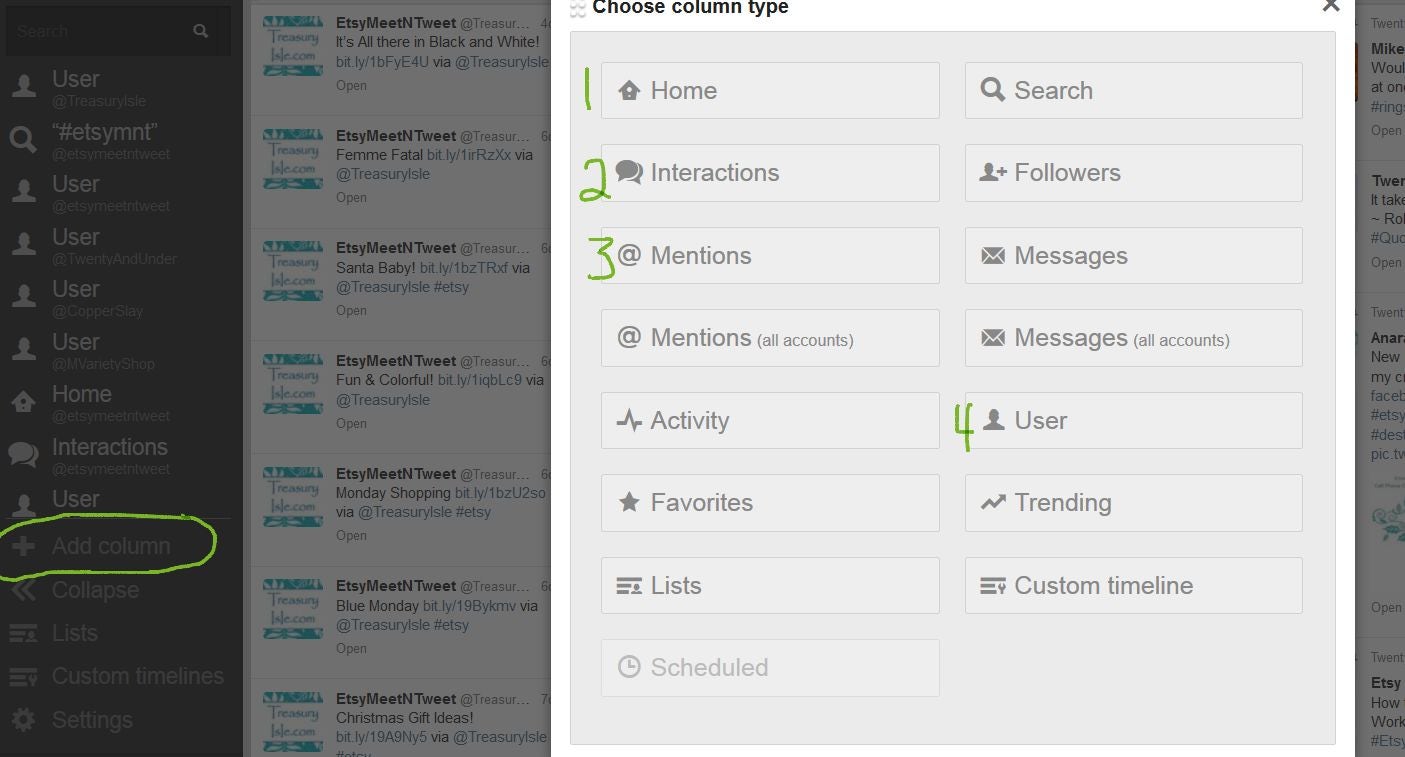Click the Custom timeline icon in dialog
Viewport: 1405px width, 757px height.
click(x=993, y=586)
